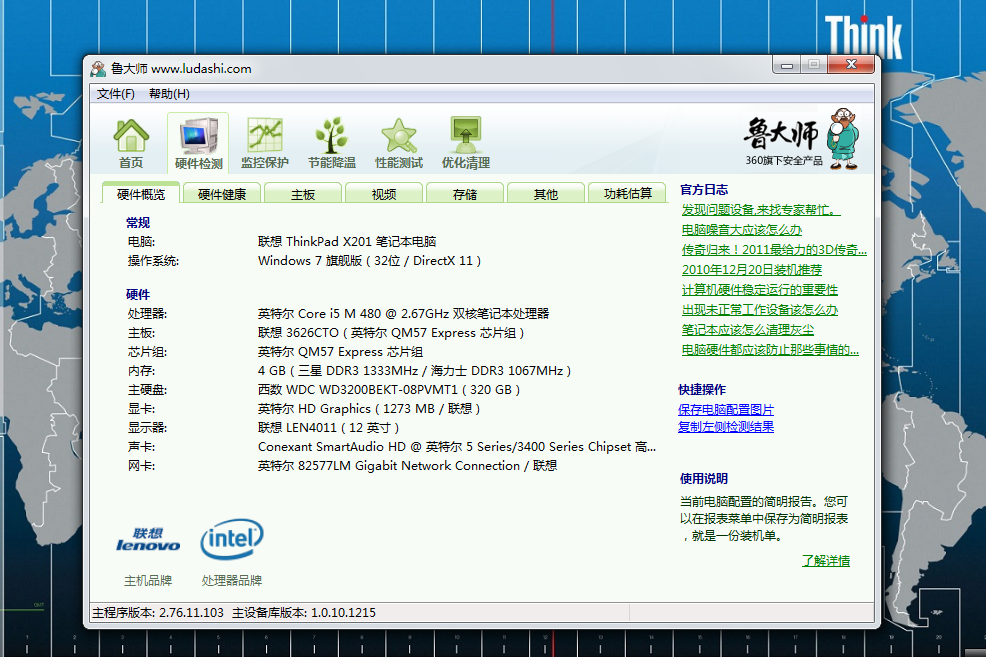Open the 性能测试 performance test icon
The width and height of the screenshot is (986, 657).
[399, 143]
